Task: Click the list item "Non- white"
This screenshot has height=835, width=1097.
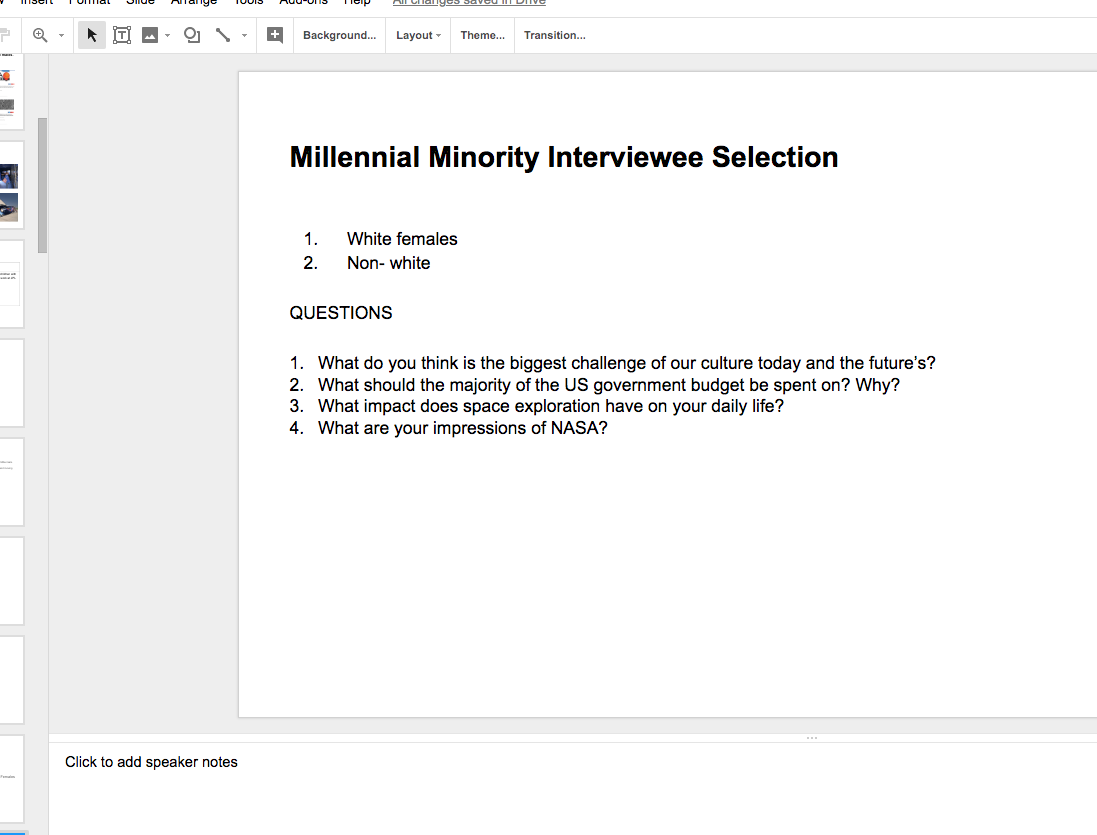Action: 388,263
